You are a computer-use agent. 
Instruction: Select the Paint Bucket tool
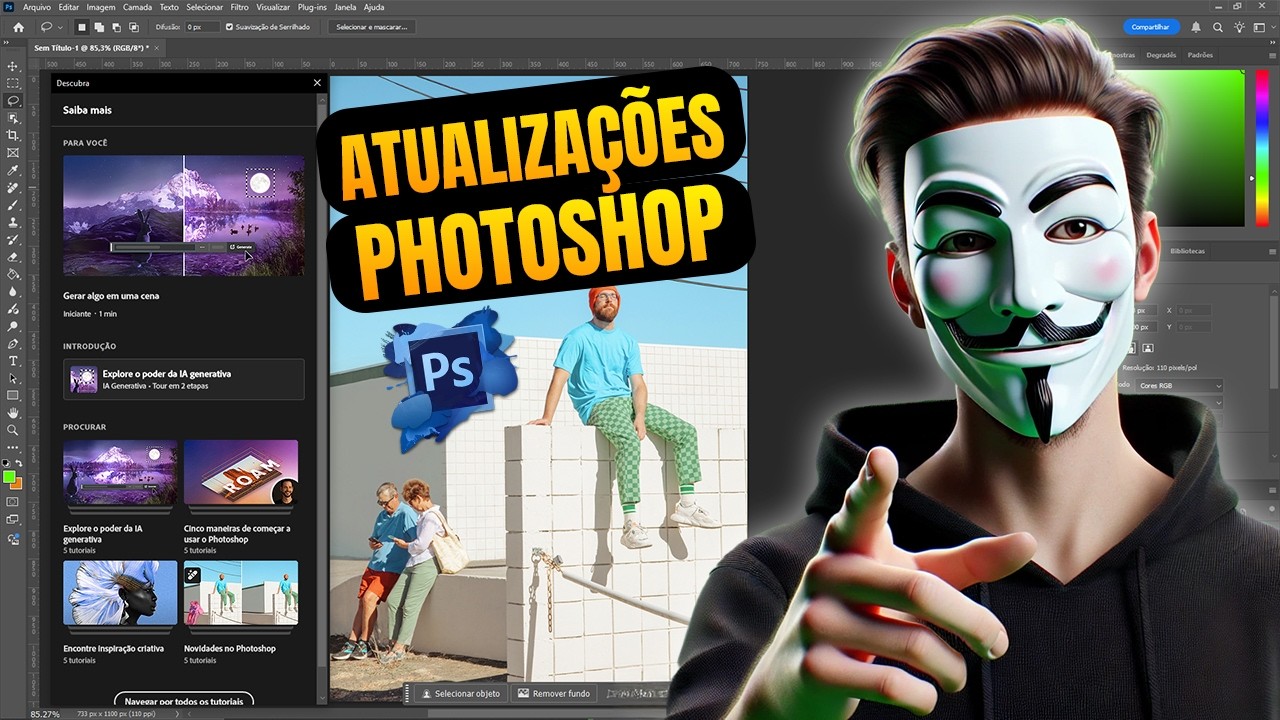pyautogui.click(x=13, y=274)
